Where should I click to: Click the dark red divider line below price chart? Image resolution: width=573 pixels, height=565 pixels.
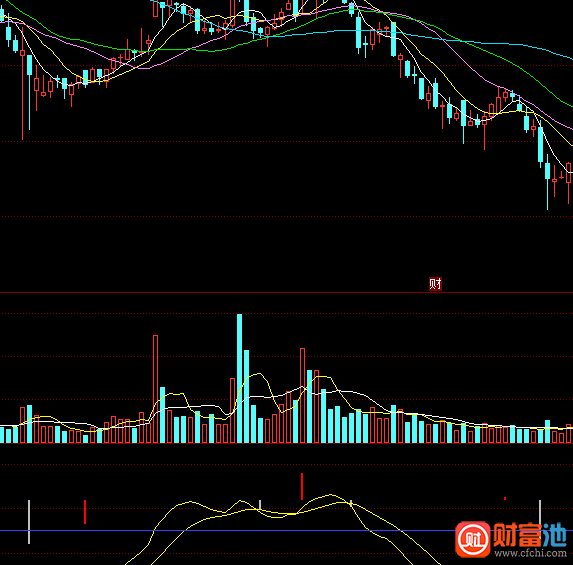click(x=286, y=292)
